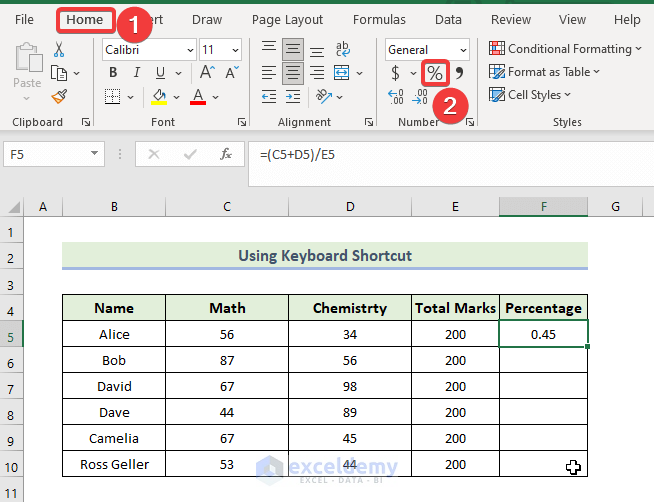This screenshot has height=502, width=654.
Task: Click the Increase Decimal button
Action: [396, 97]
